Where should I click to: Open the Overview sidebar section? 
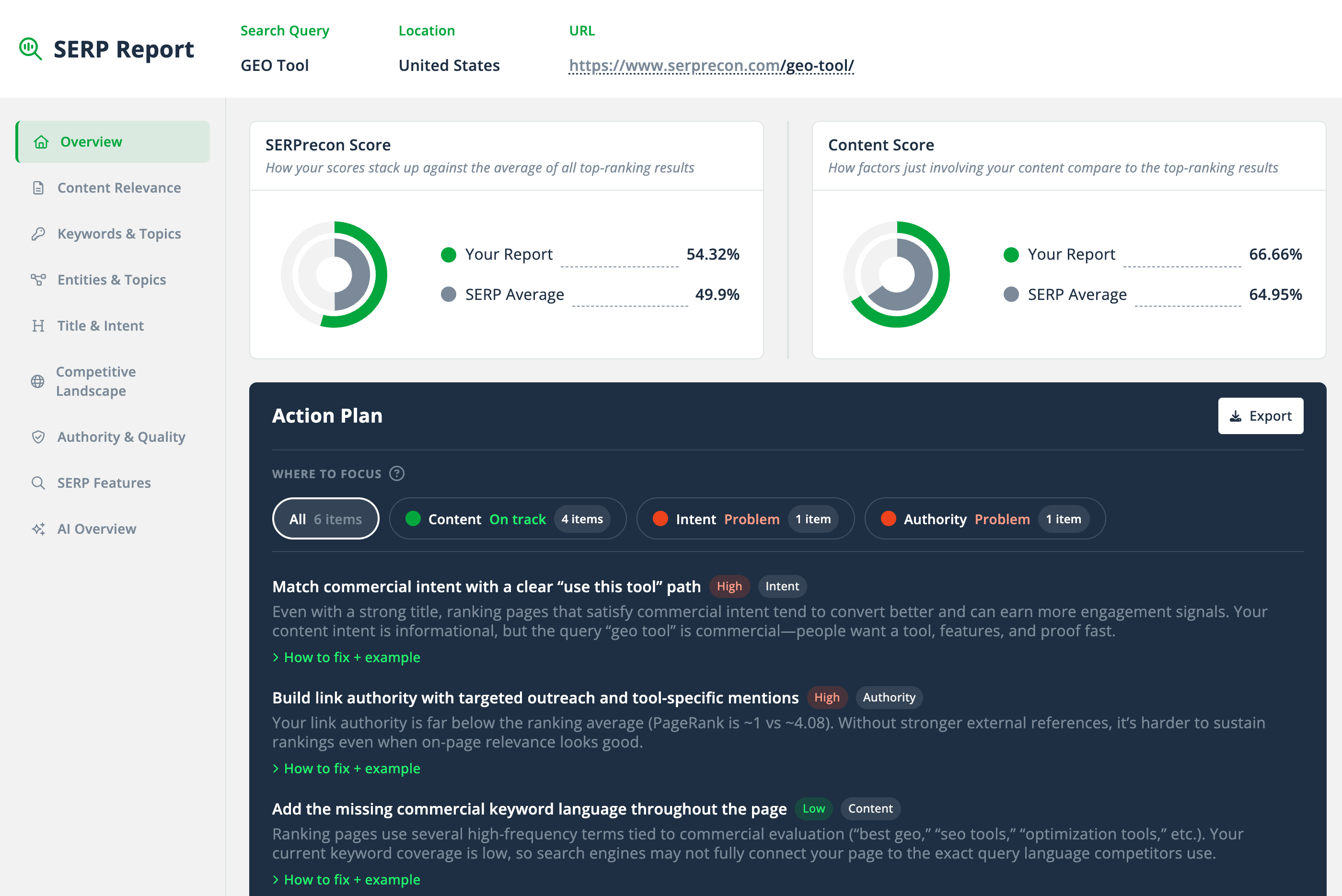[x=113, y=142]
